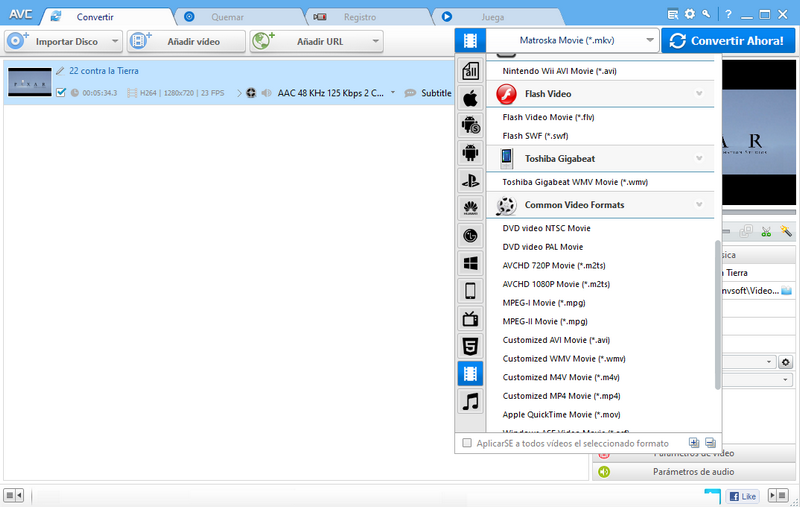Click the add custom profile icon
The height and width of the screenshot is (507, 800).
coord(694,443)
